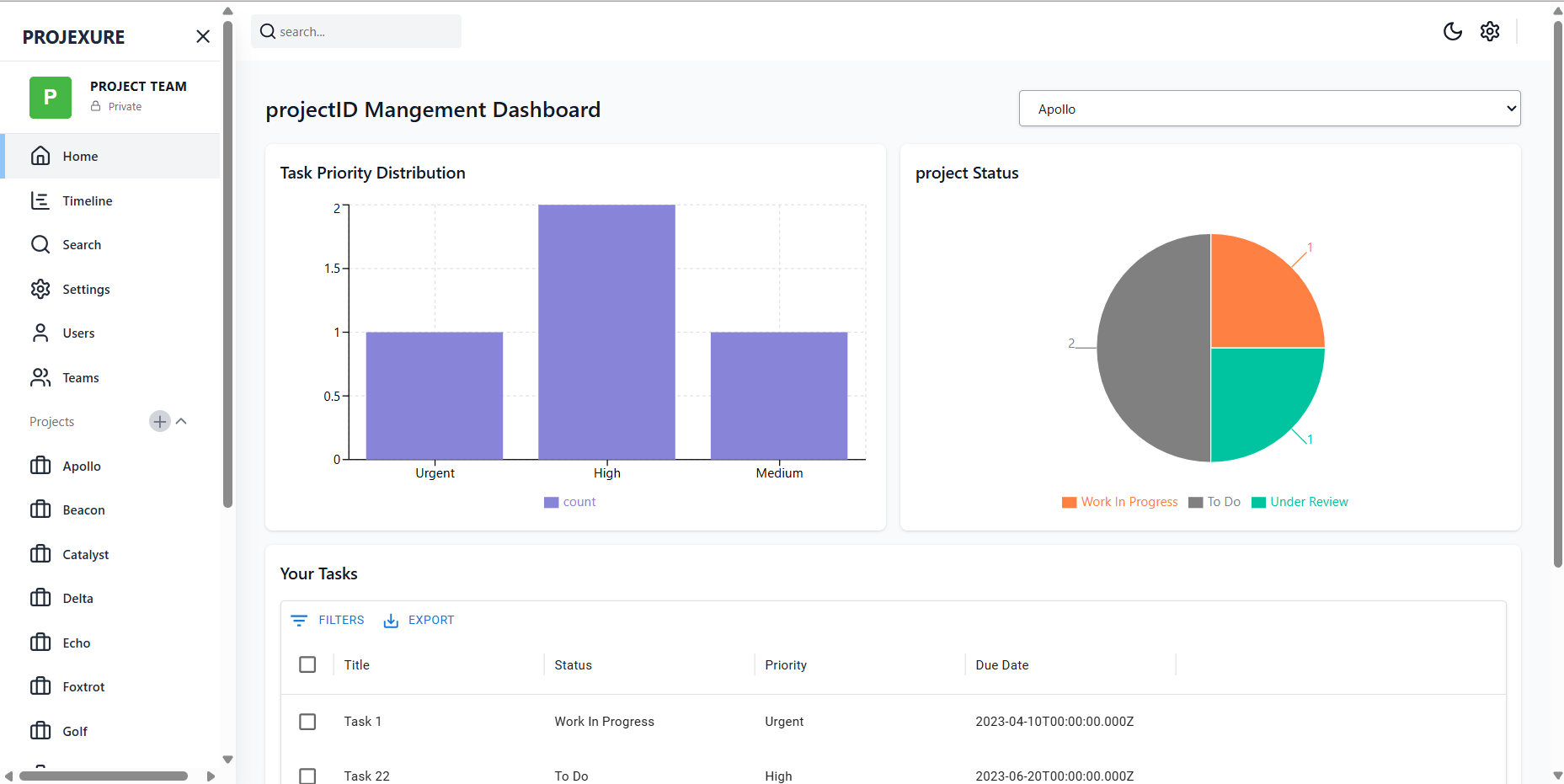Image resolution: width=1564 pixels, height=784 pixels.
Task: Open the Foxtrot project link
Action: [x=110, y=686]
